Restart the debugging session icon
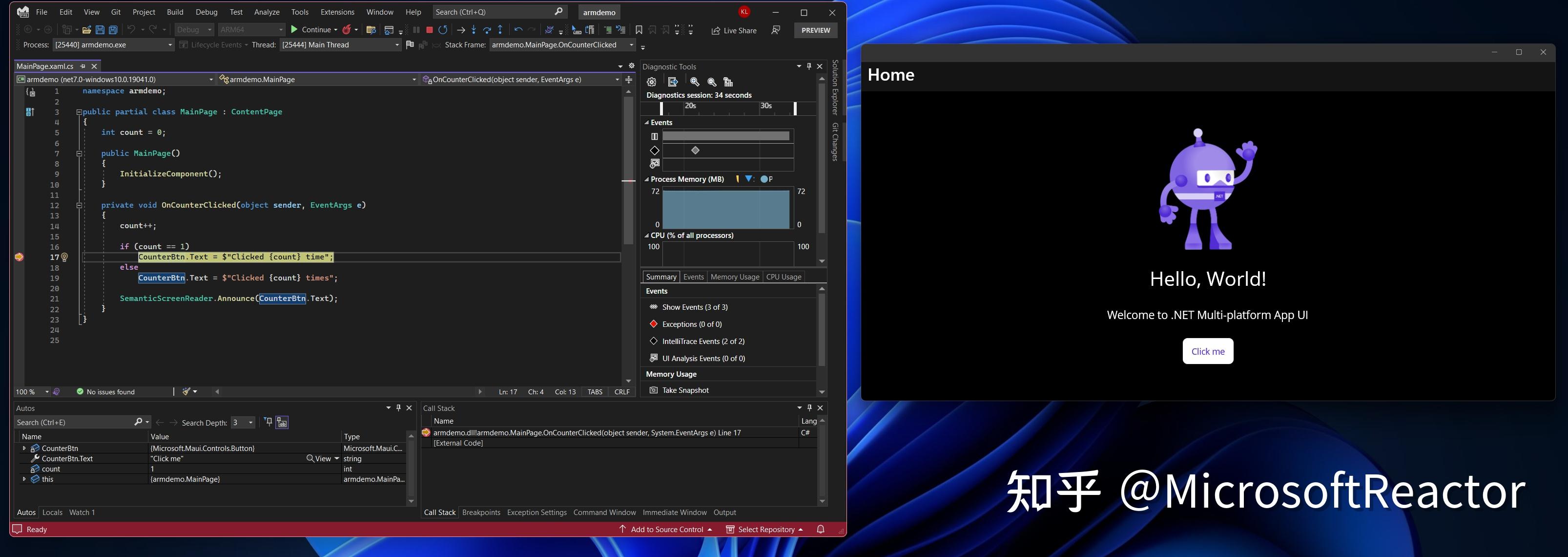 (x=443, y=29)
